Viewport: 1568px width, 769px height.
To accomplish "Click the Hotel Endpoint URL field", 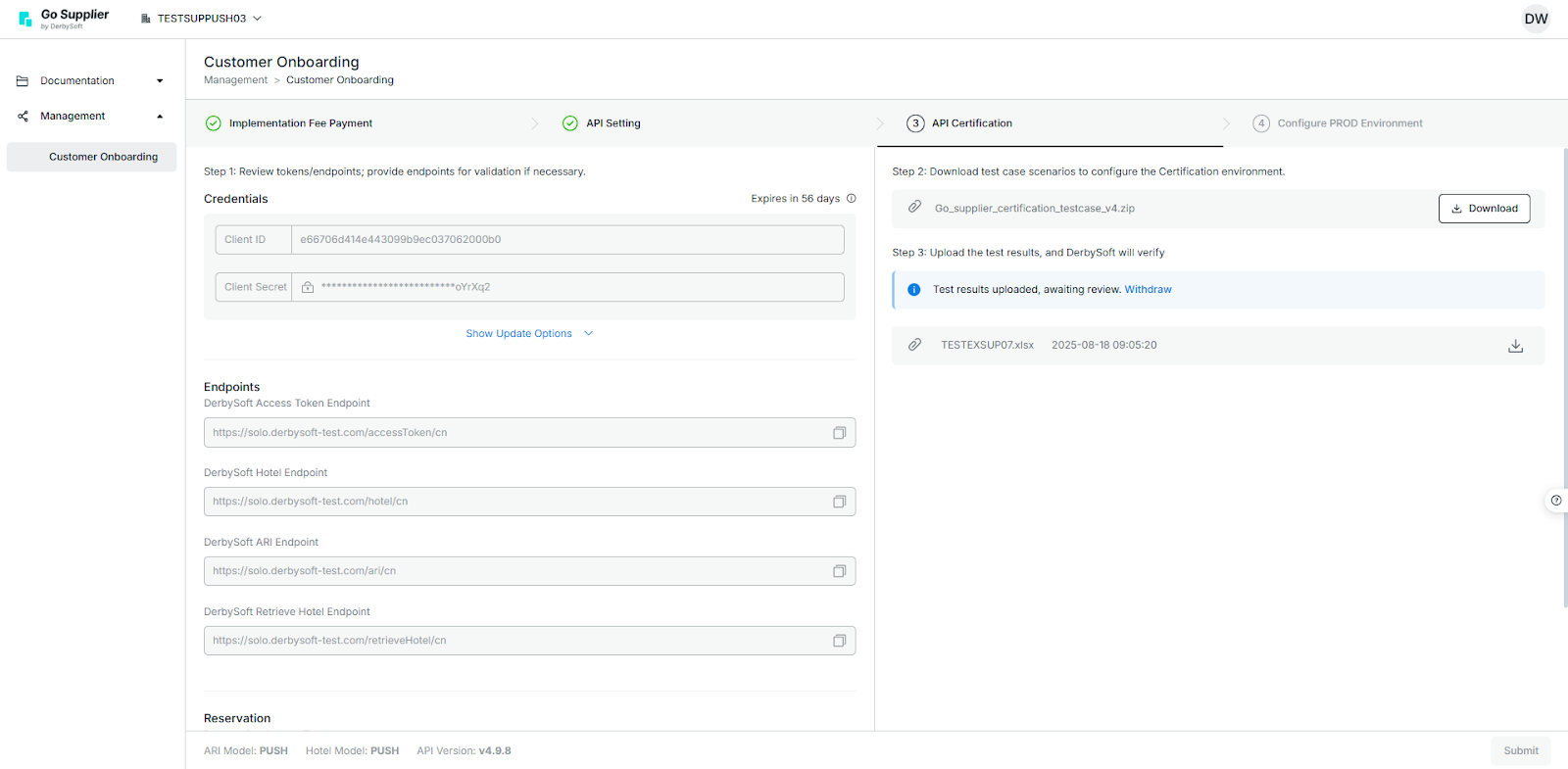I will click(529, 502).
